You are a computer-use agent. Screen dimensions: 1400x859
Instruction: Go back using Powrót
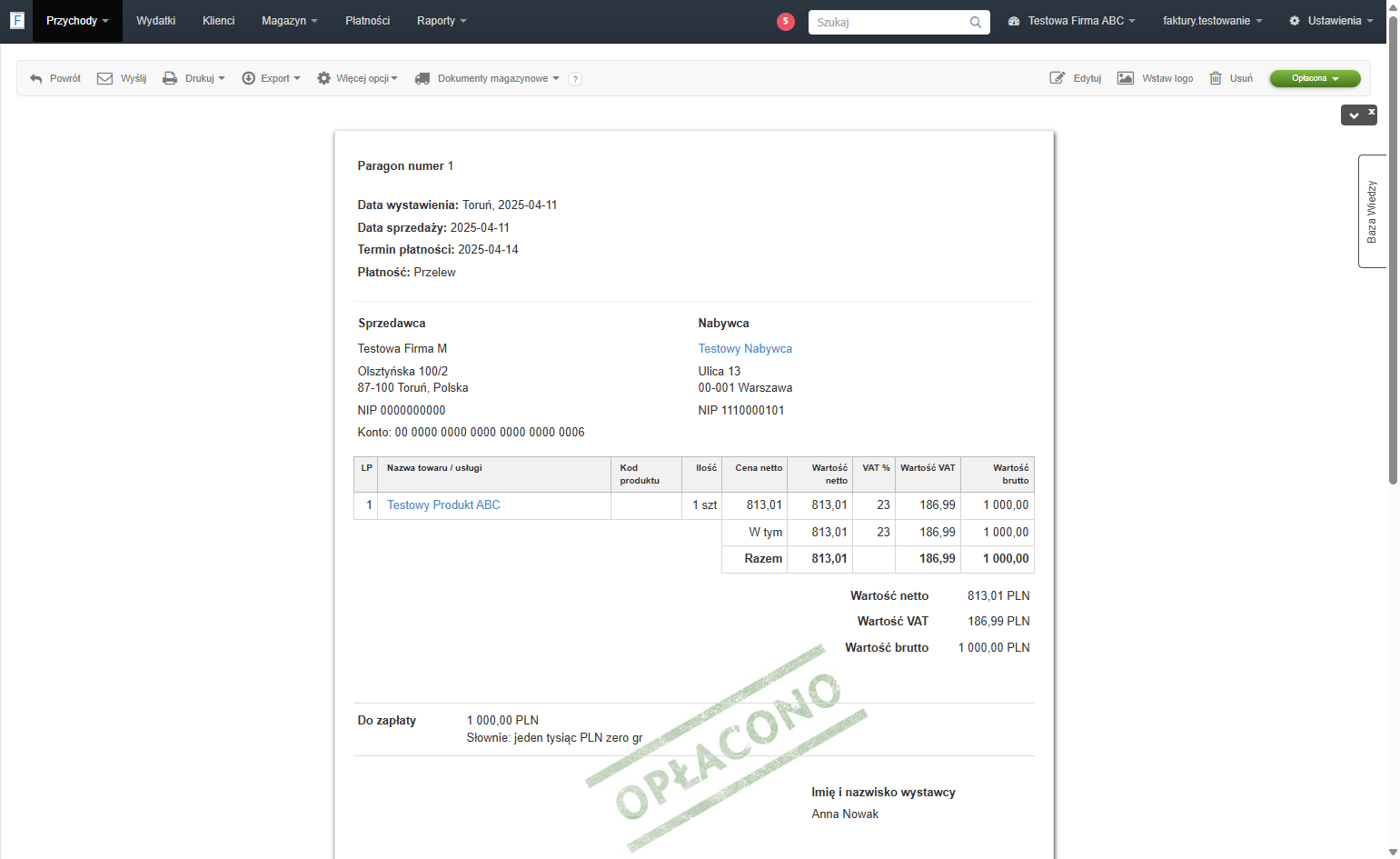point(55,79)
